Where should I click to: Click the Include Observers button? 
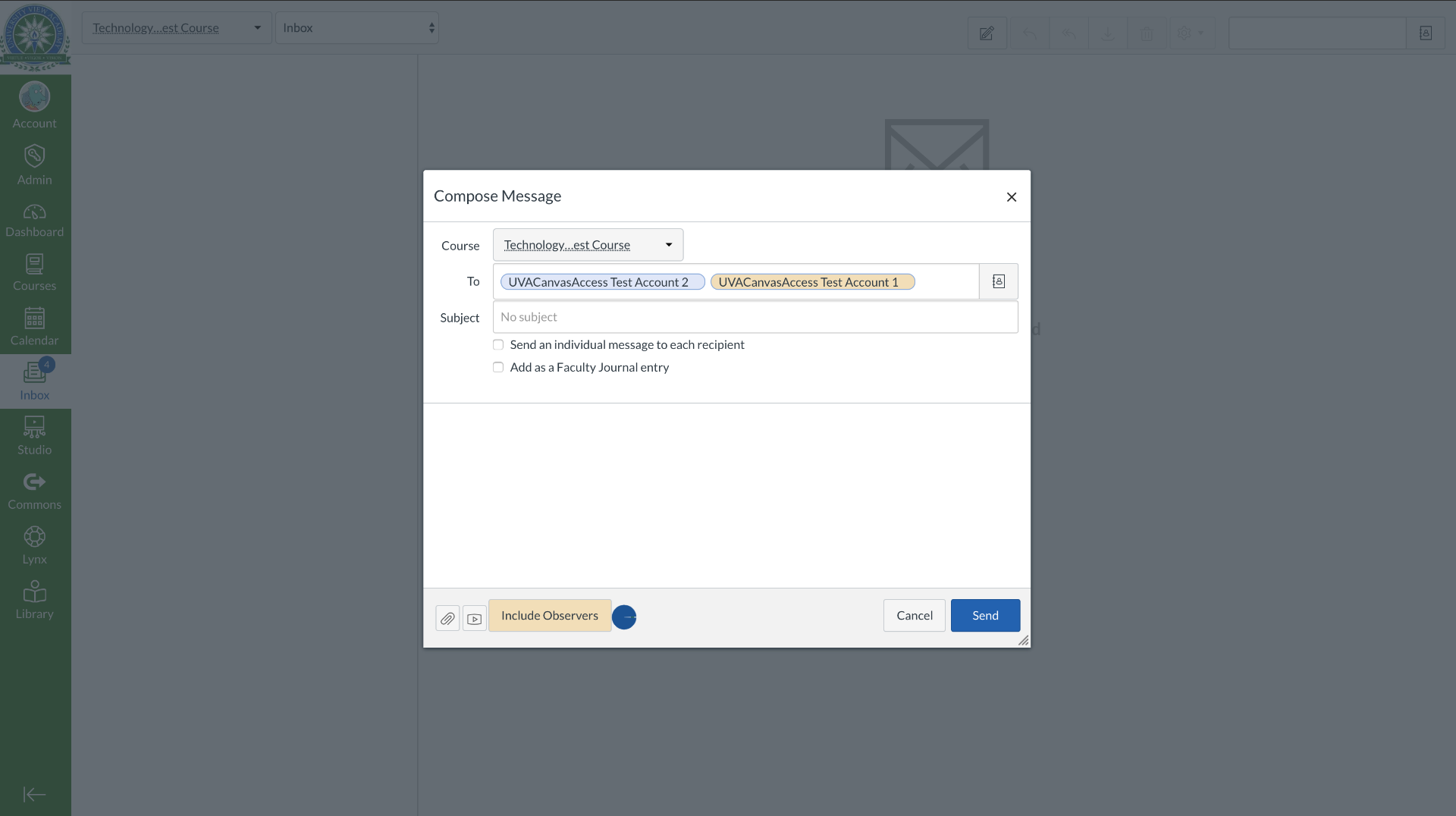point(550,616)
